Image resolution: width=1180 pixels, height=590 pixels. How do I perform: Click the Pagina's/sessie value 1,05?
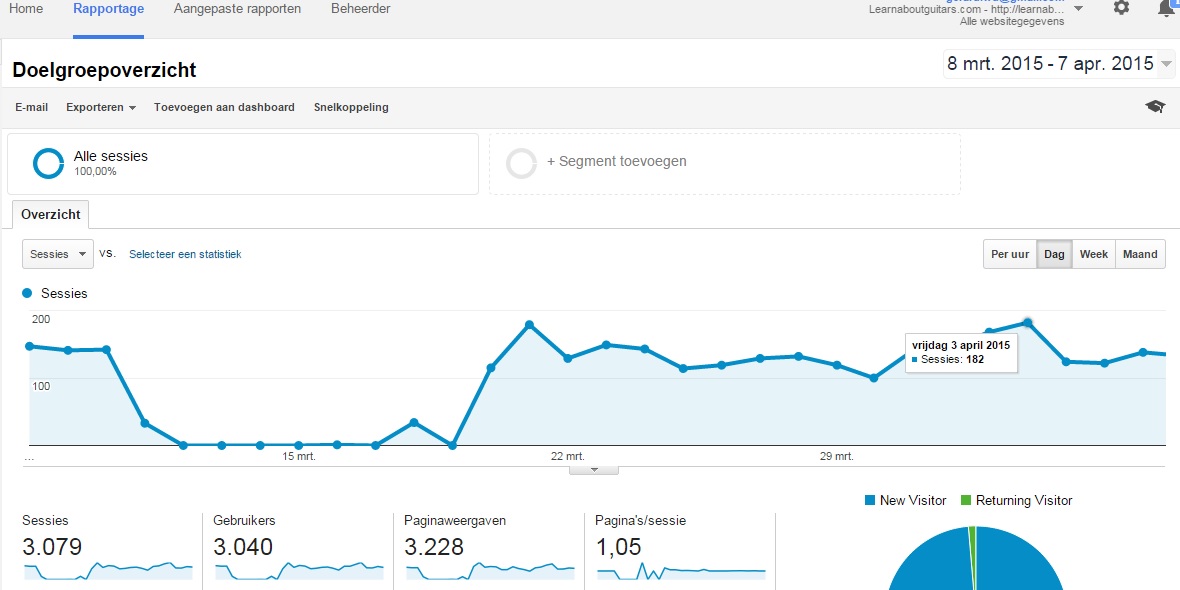pyautogui.click(x=618, y=546)
